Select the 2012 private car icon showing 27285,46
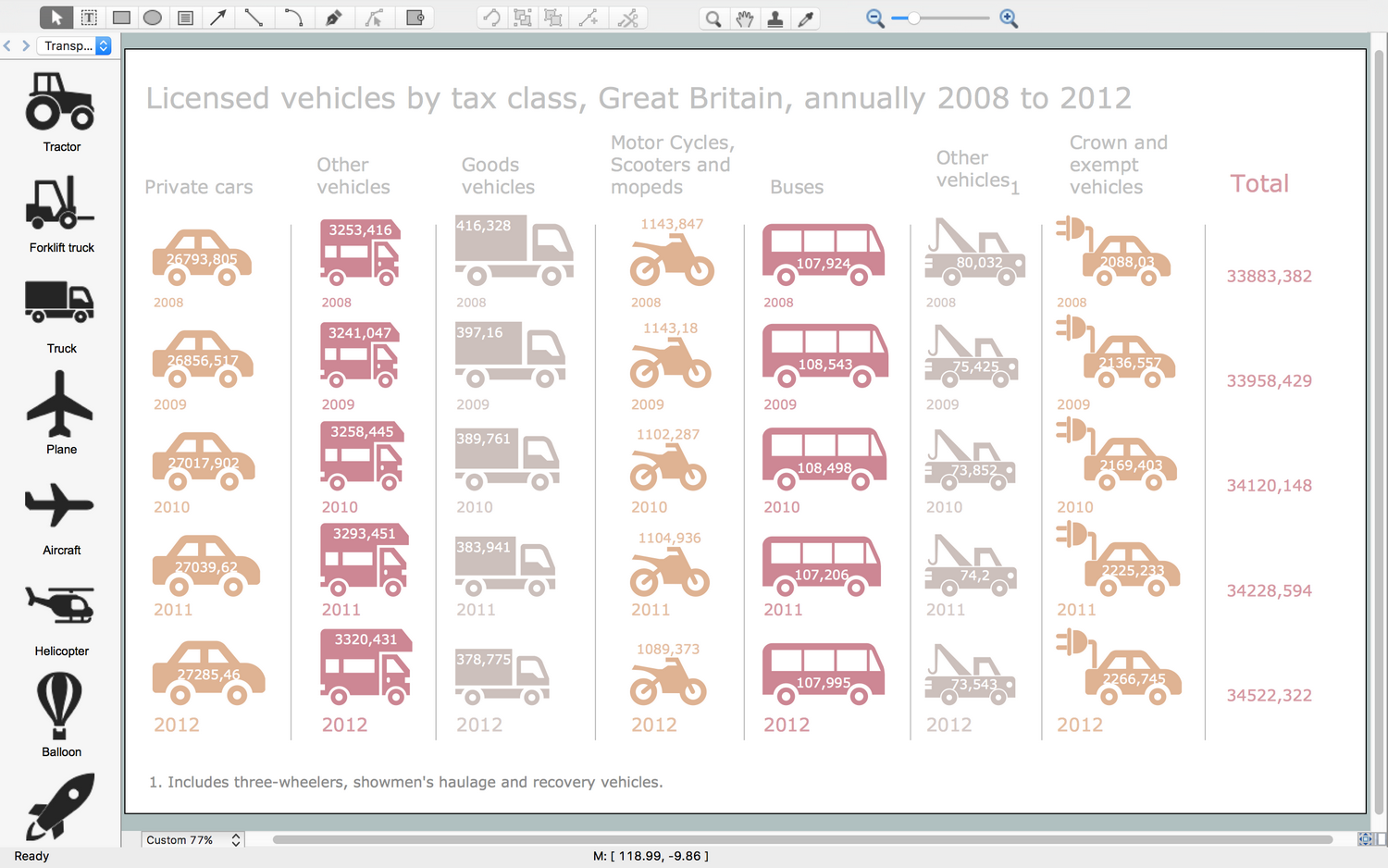The height and width of the screenshot is (868, 1388). pyautogui.click(x=209, y=673)
